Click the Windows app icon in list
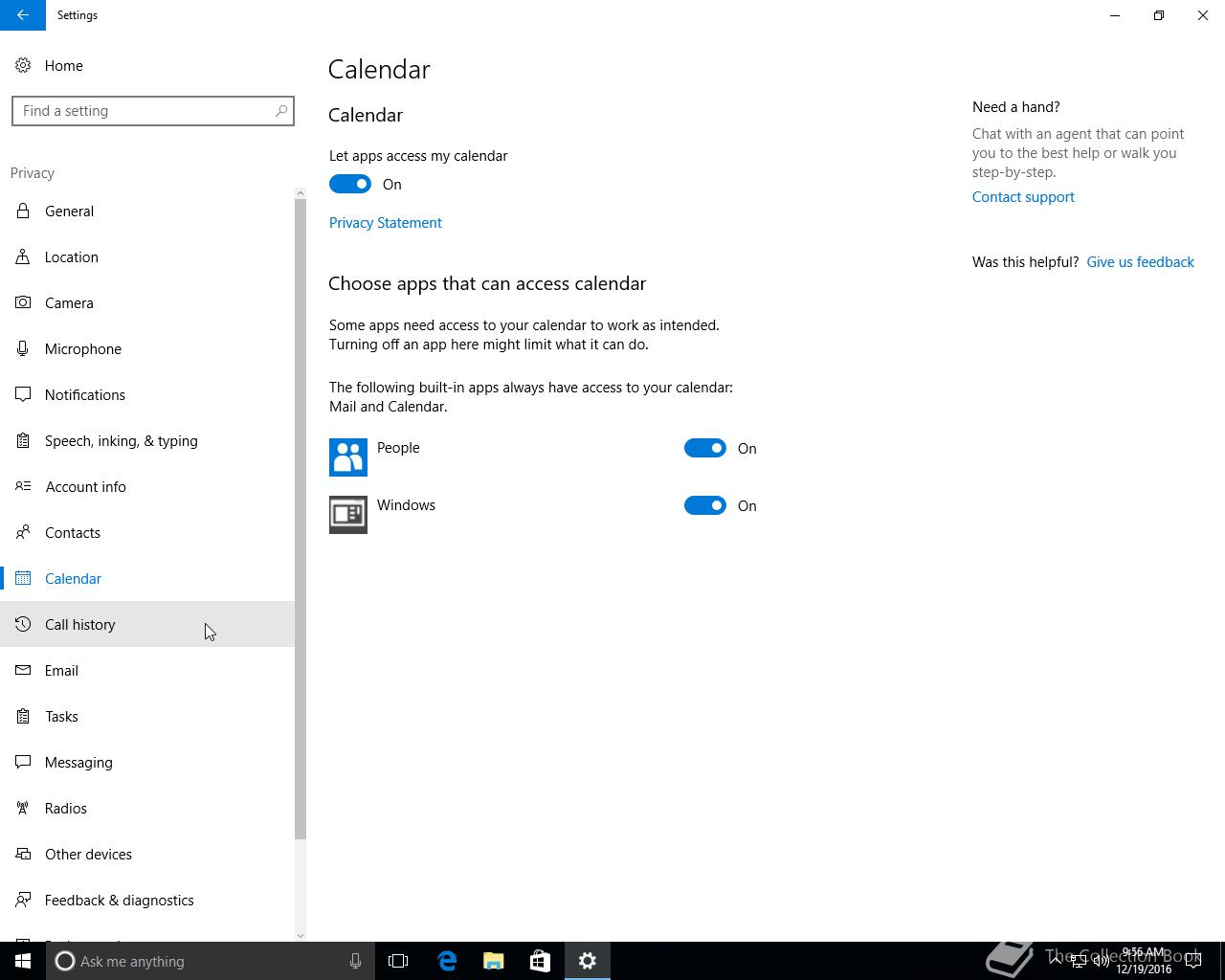Screen dimensions: 1225x980 pos(348,515)
